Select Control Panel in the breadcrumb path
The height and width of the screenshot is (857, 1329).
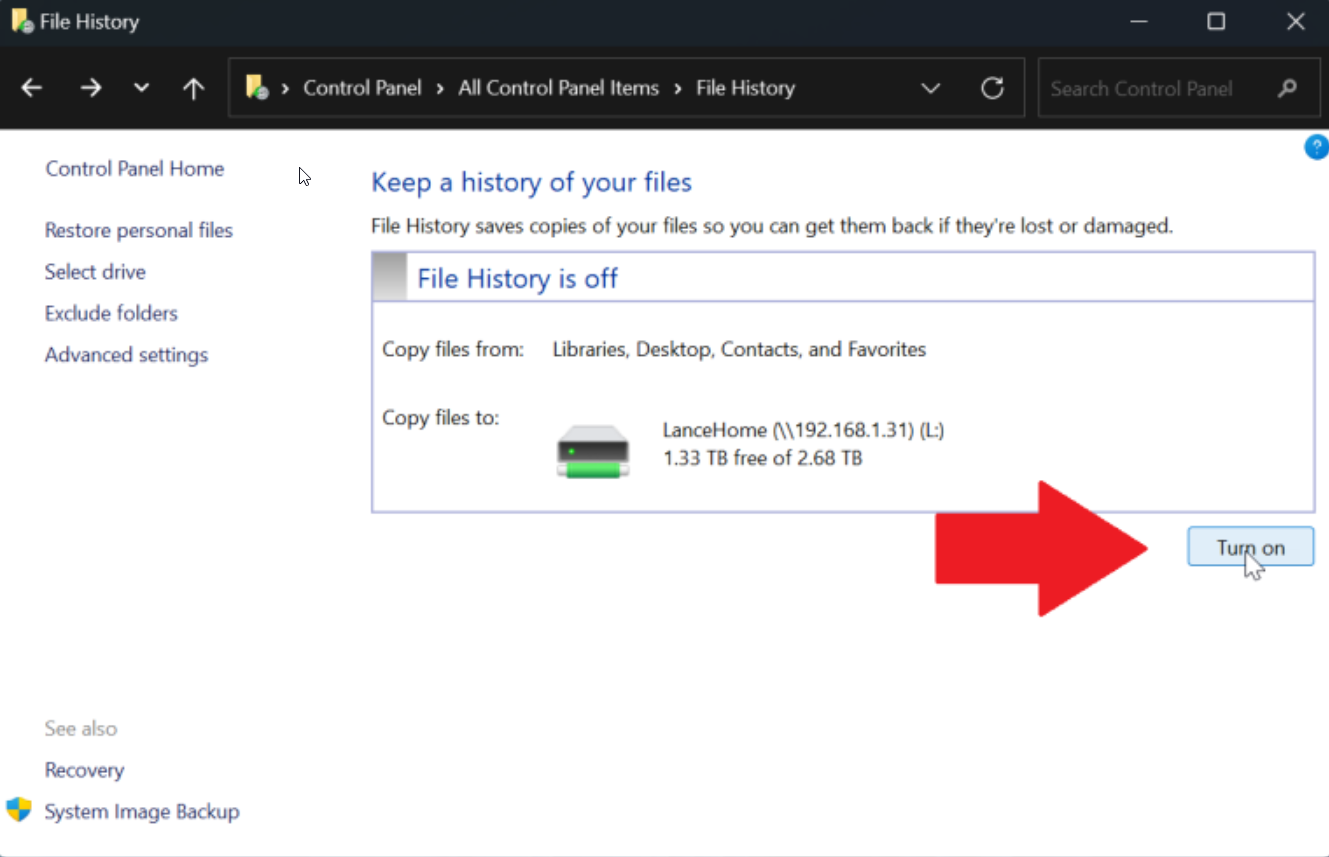[x=362, y=88]
